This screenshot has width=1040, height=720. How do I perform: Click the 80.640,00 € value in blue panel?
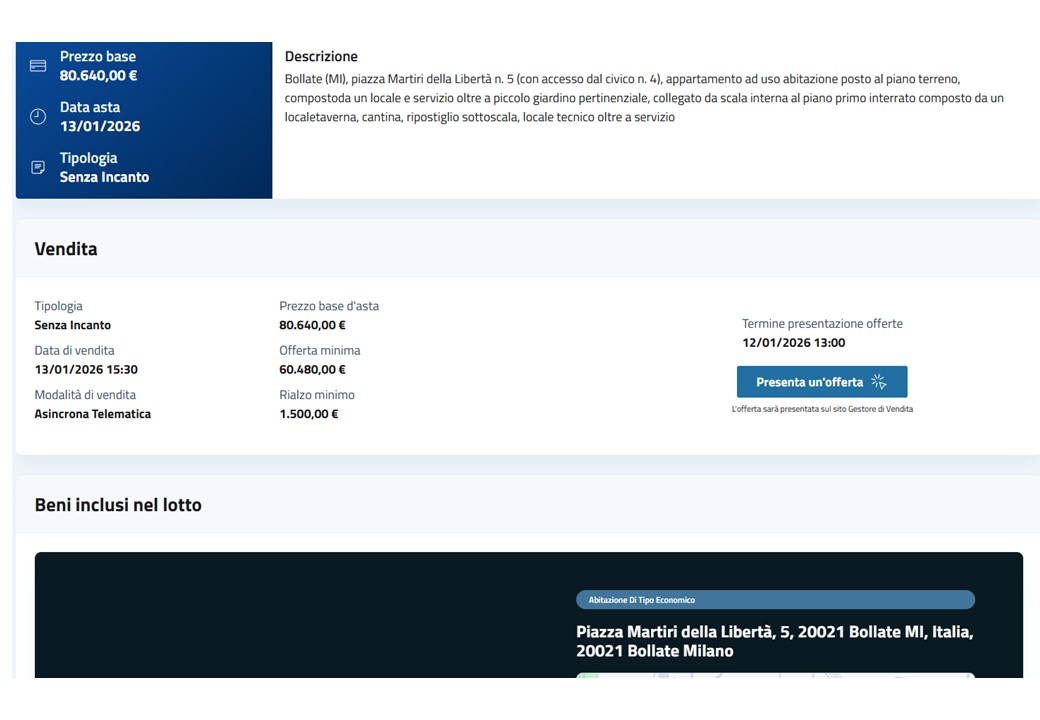tap(98, 75)
